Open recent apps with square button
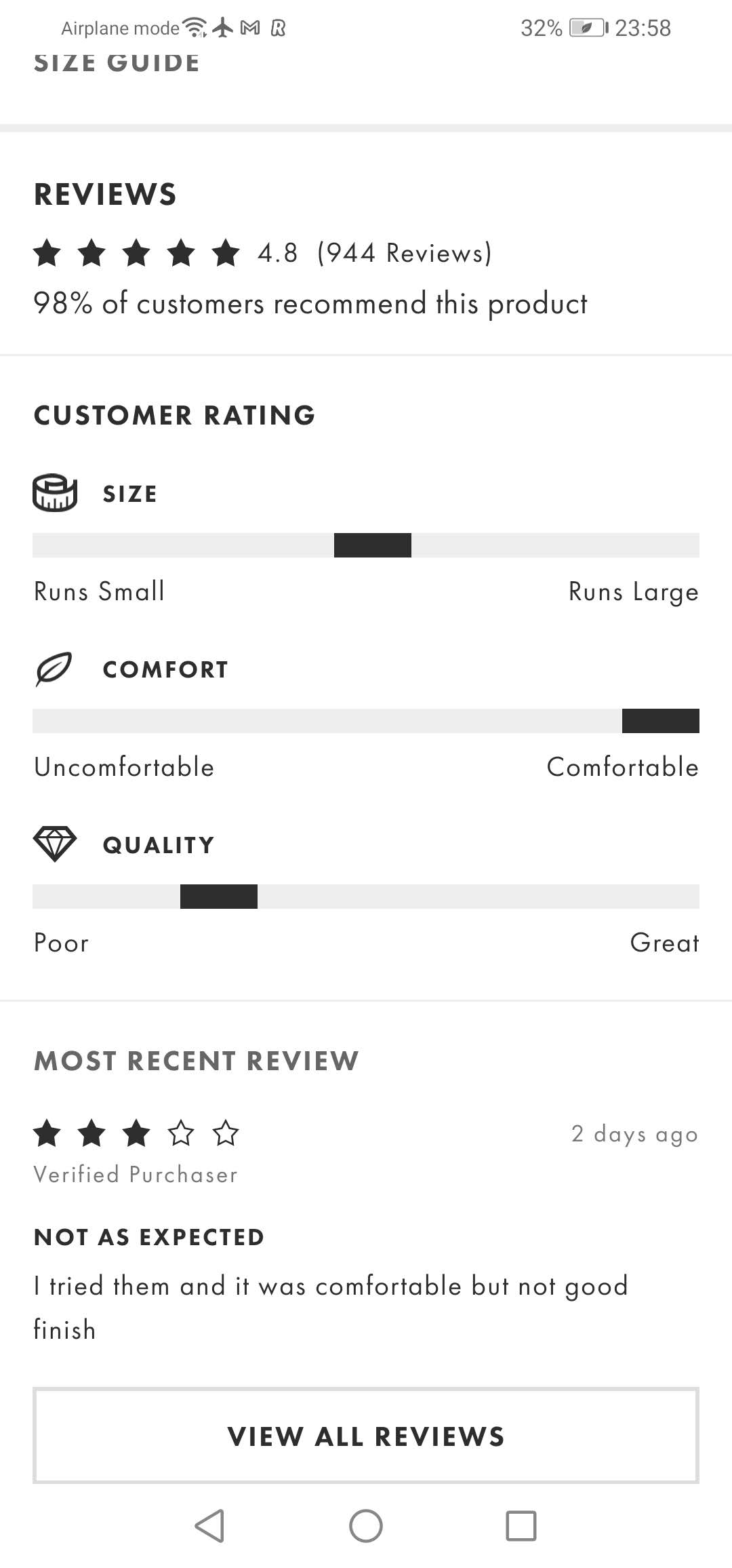The width and height of the screenshot is (732, 1568). [x=521, y=1526]
